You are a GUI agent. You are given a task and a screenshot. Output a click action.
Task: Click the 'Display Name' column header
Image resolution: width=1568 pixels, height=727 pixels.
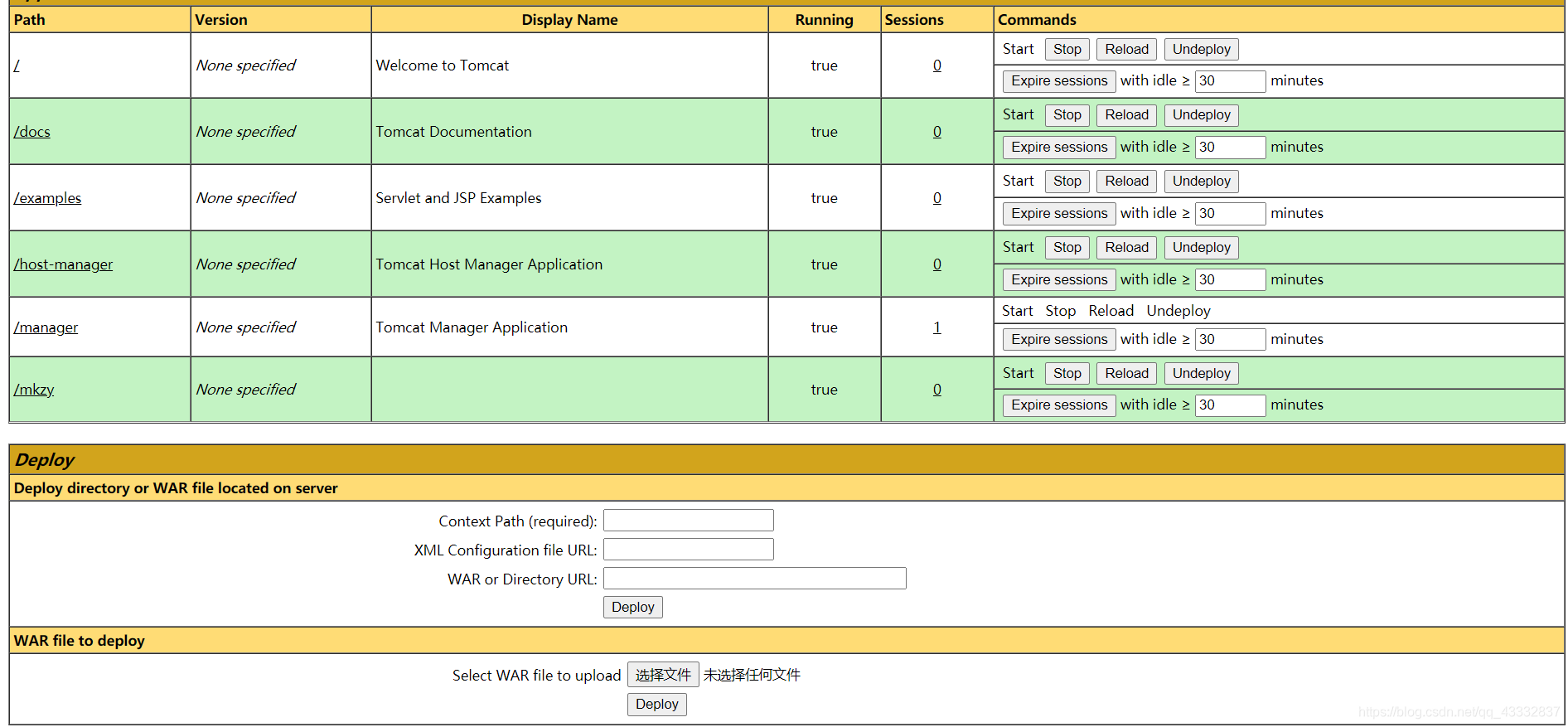click(570, 20)
